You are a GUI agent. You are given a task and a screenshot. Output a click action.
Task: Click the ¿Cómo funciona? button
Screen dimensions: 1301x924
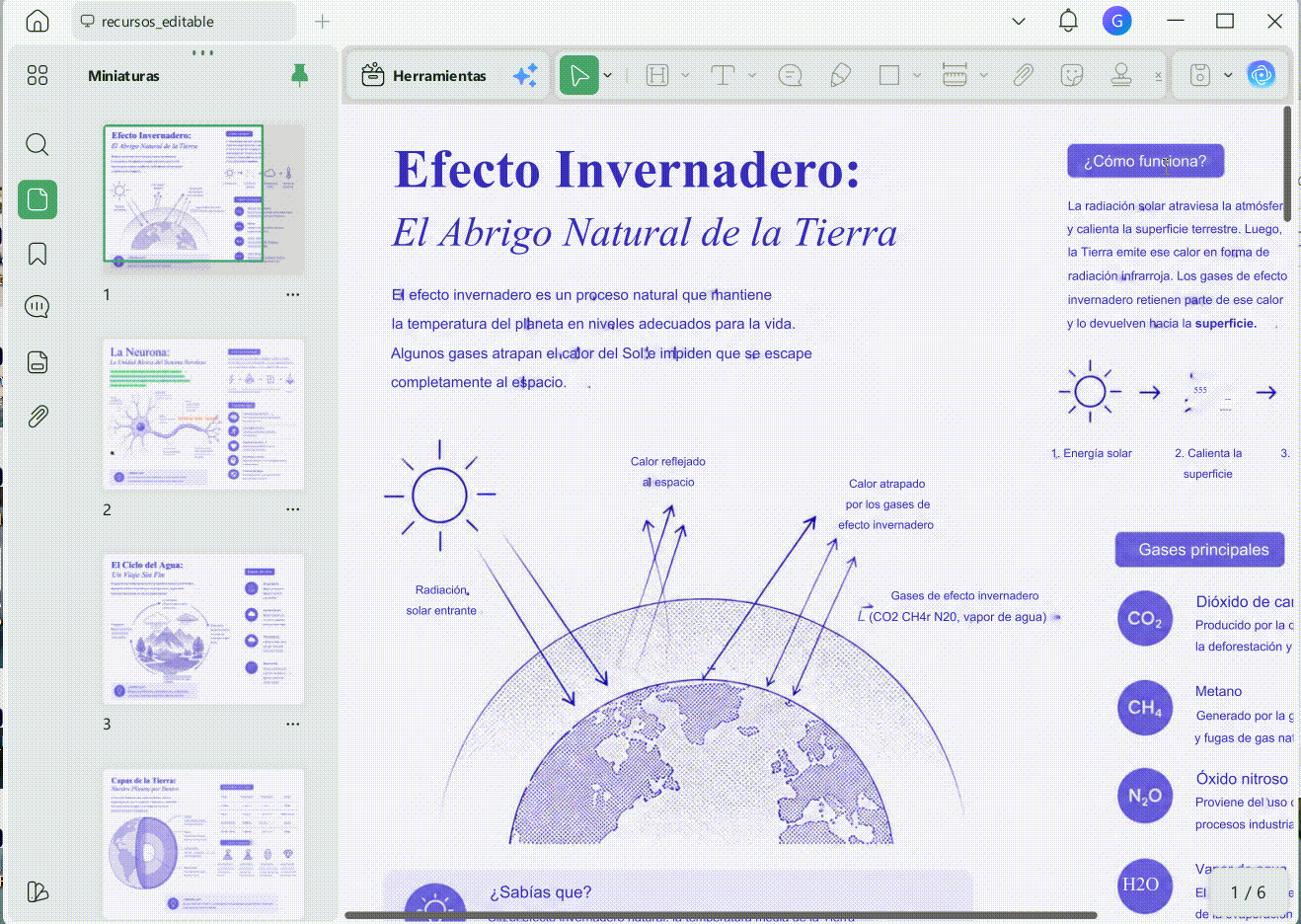1146,161
